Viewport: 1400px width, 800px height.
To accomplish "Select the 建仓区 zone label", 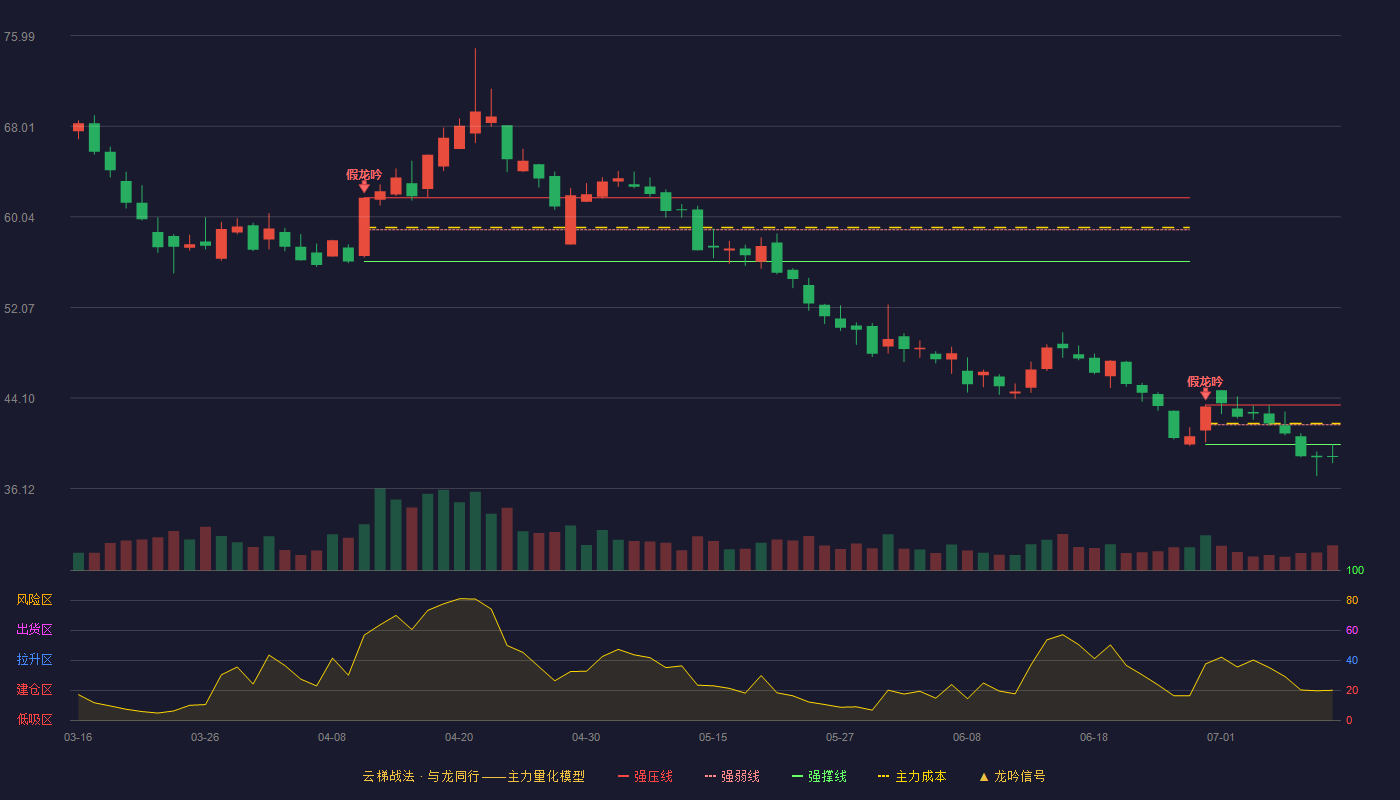I will (34, 690).
